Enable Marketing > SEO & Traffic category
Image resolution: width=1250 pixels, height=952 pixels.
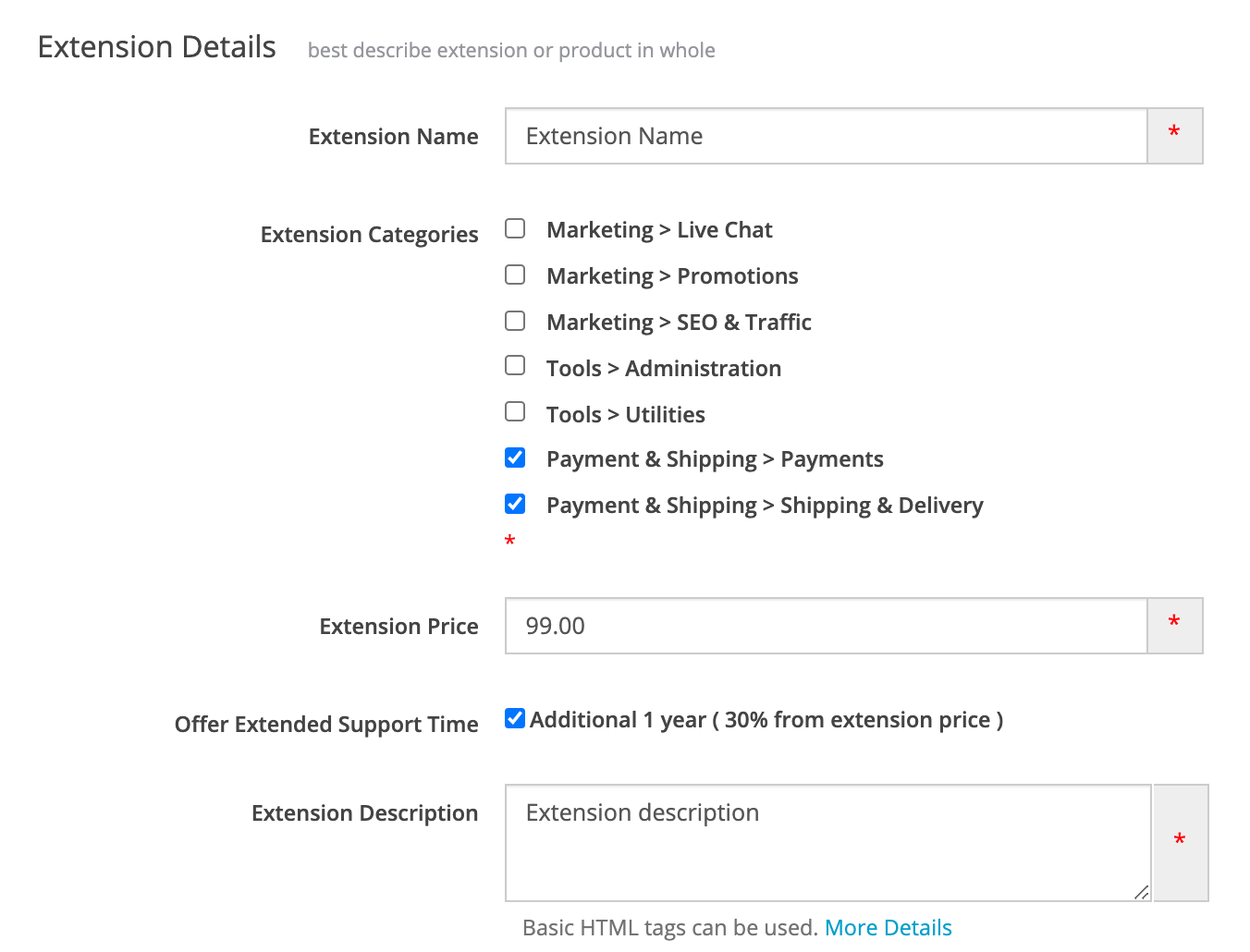[515, 321]
